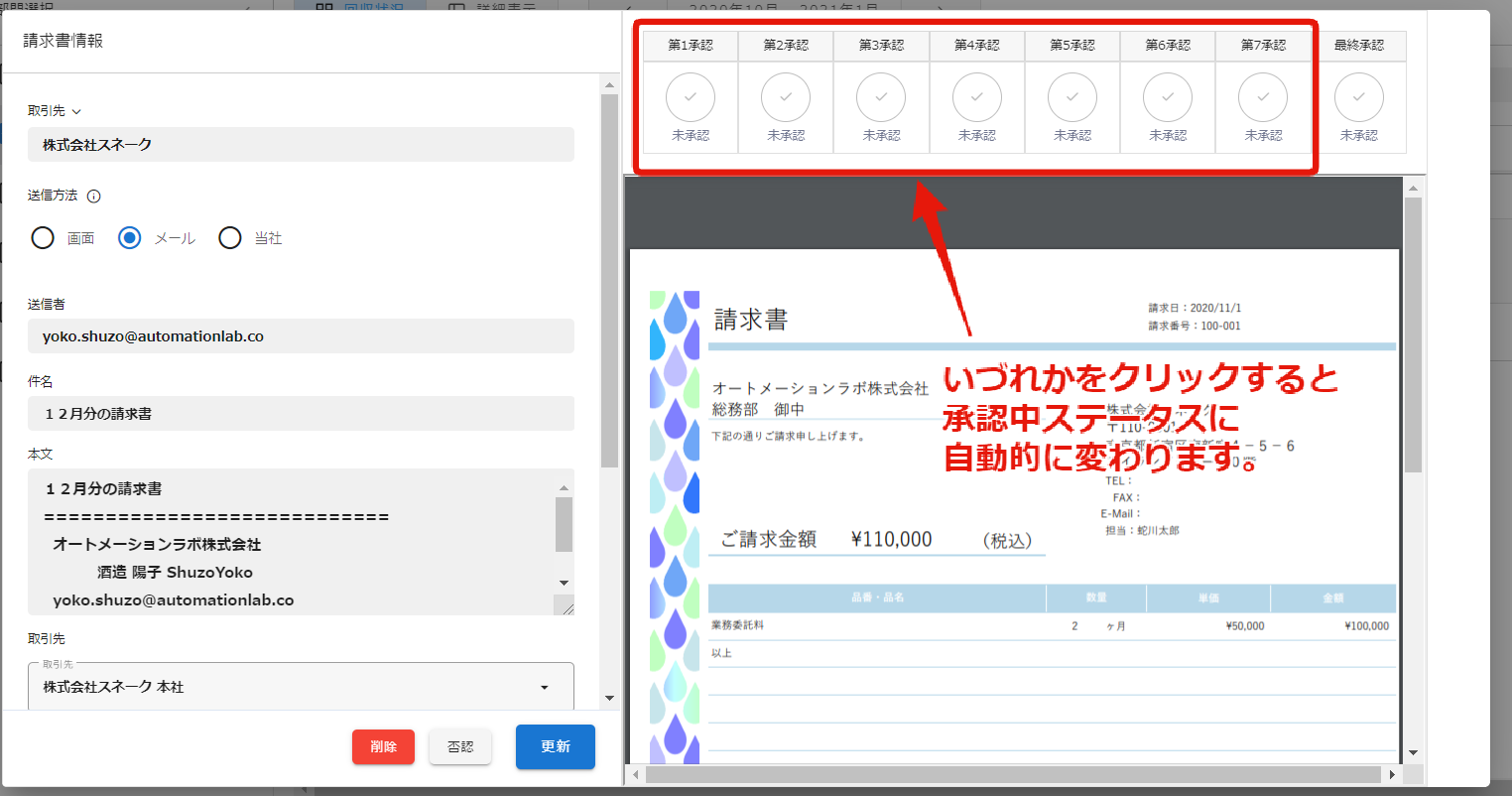Click the 第2承認 approval check circle
This screenshot has height=796, width=1512.
click(786, 97)
